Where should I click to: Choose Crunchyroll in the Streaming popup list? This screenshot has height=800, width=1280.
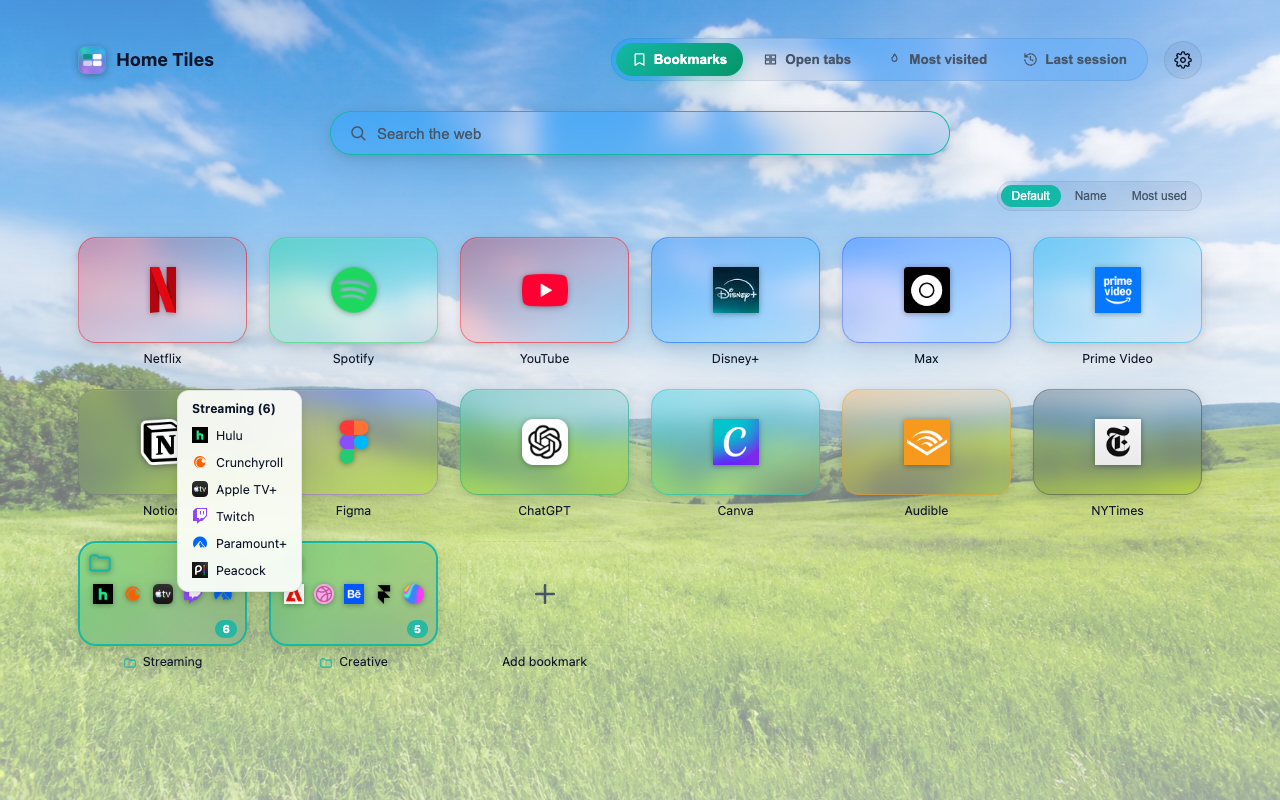[239, 463]
